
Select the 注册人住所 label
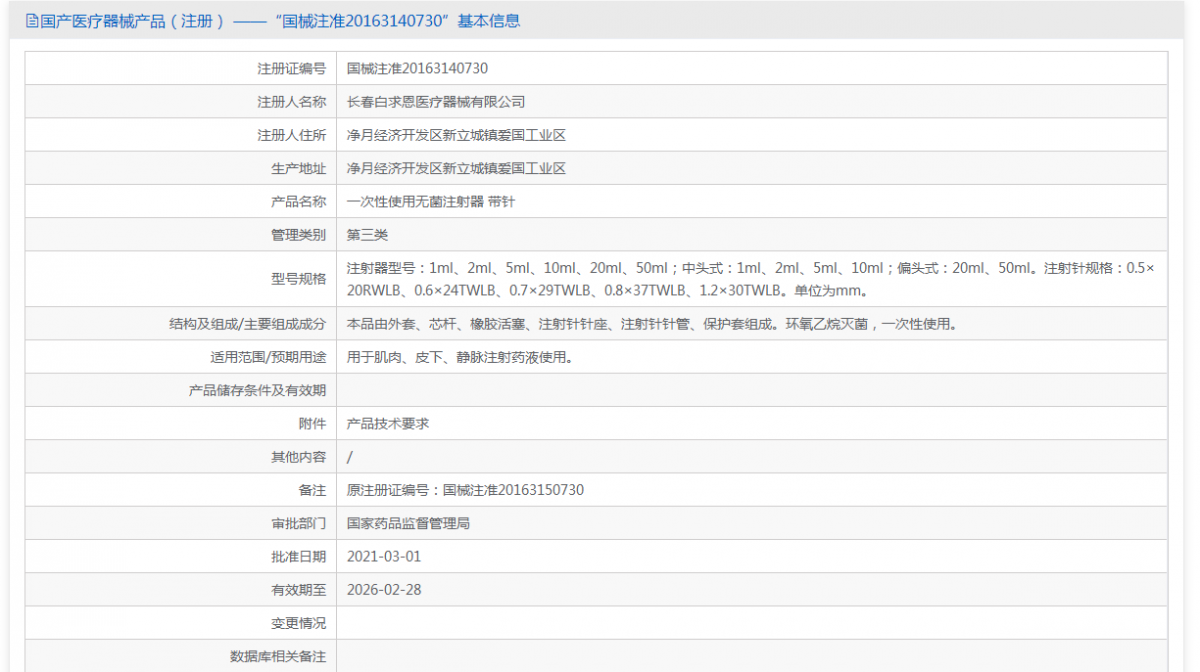click(x=292, y=135)
